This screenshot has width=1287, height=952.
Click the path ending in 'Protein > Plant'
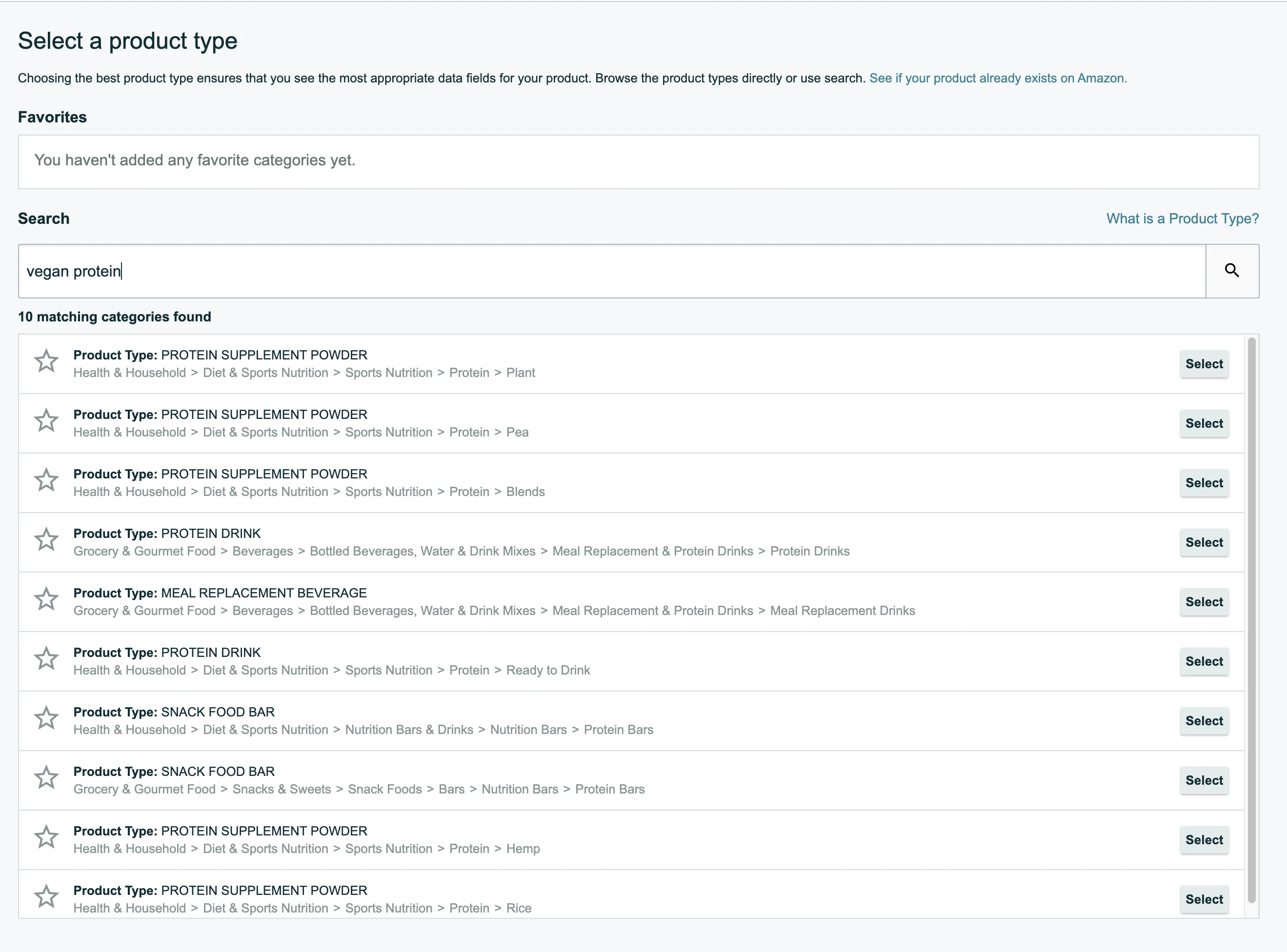[304, 373]
